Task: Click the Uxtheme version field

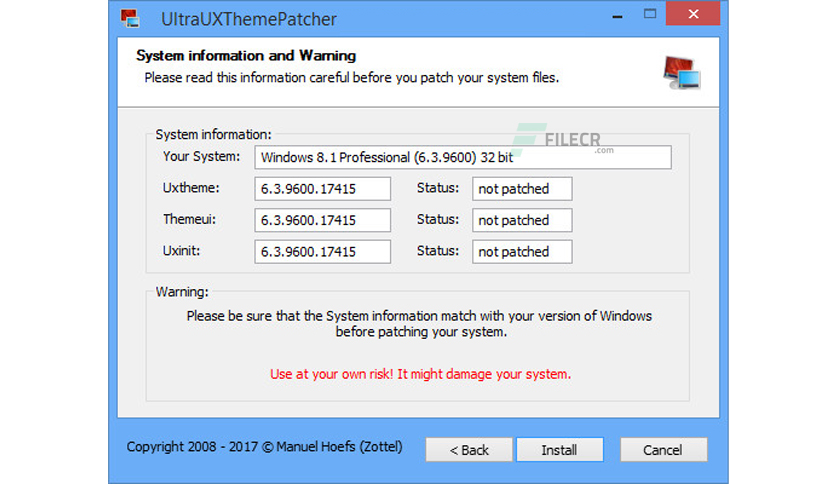Action: pos(323,189)
